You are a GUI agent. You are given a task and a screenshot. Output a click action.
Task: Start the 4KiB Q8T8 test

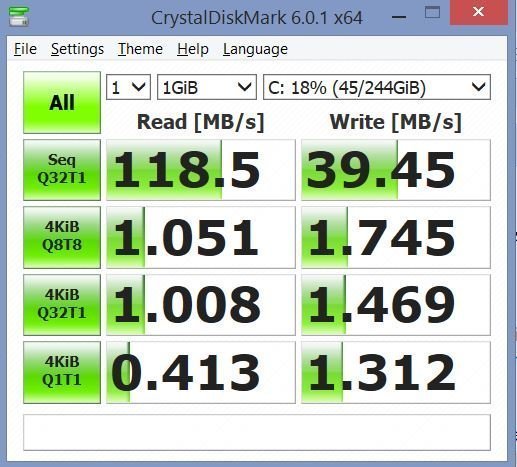[62, 237]
